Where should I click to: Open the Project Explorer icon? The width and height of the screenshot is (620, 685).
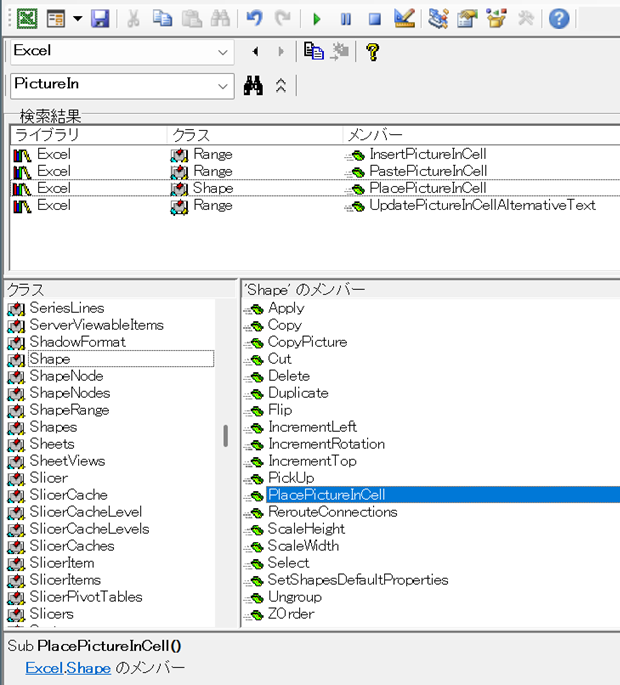click(438, 19)
